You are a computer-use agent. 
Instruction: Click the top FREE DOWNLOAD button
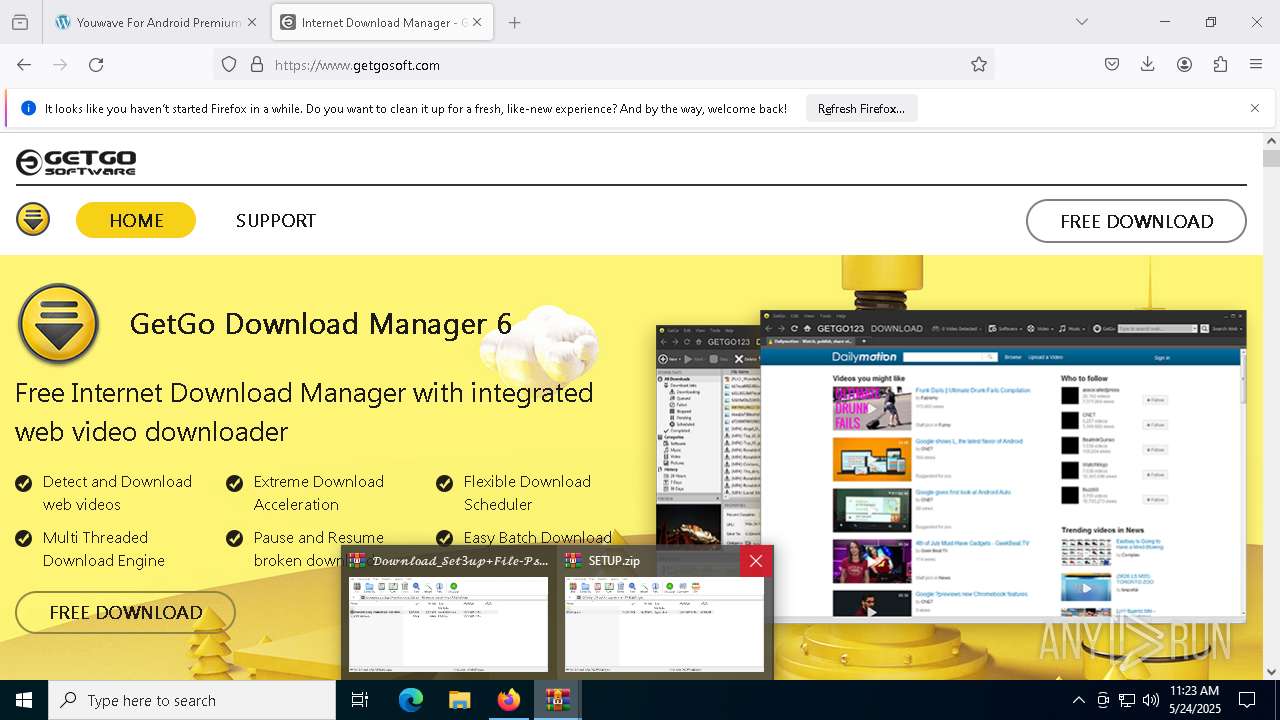pos(1136,221)
